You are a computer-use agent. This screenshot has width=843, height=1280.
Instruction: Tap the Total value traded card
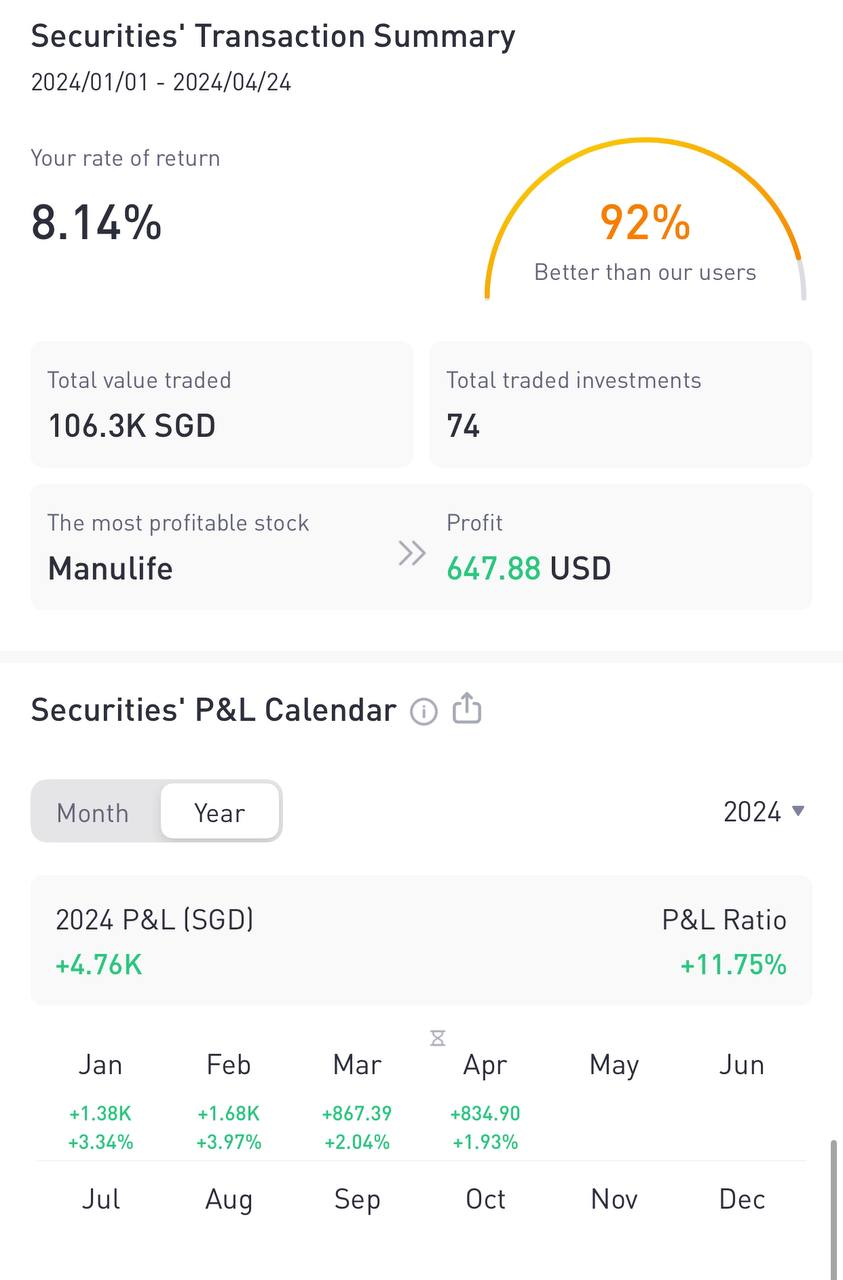(x=221, y=404)
